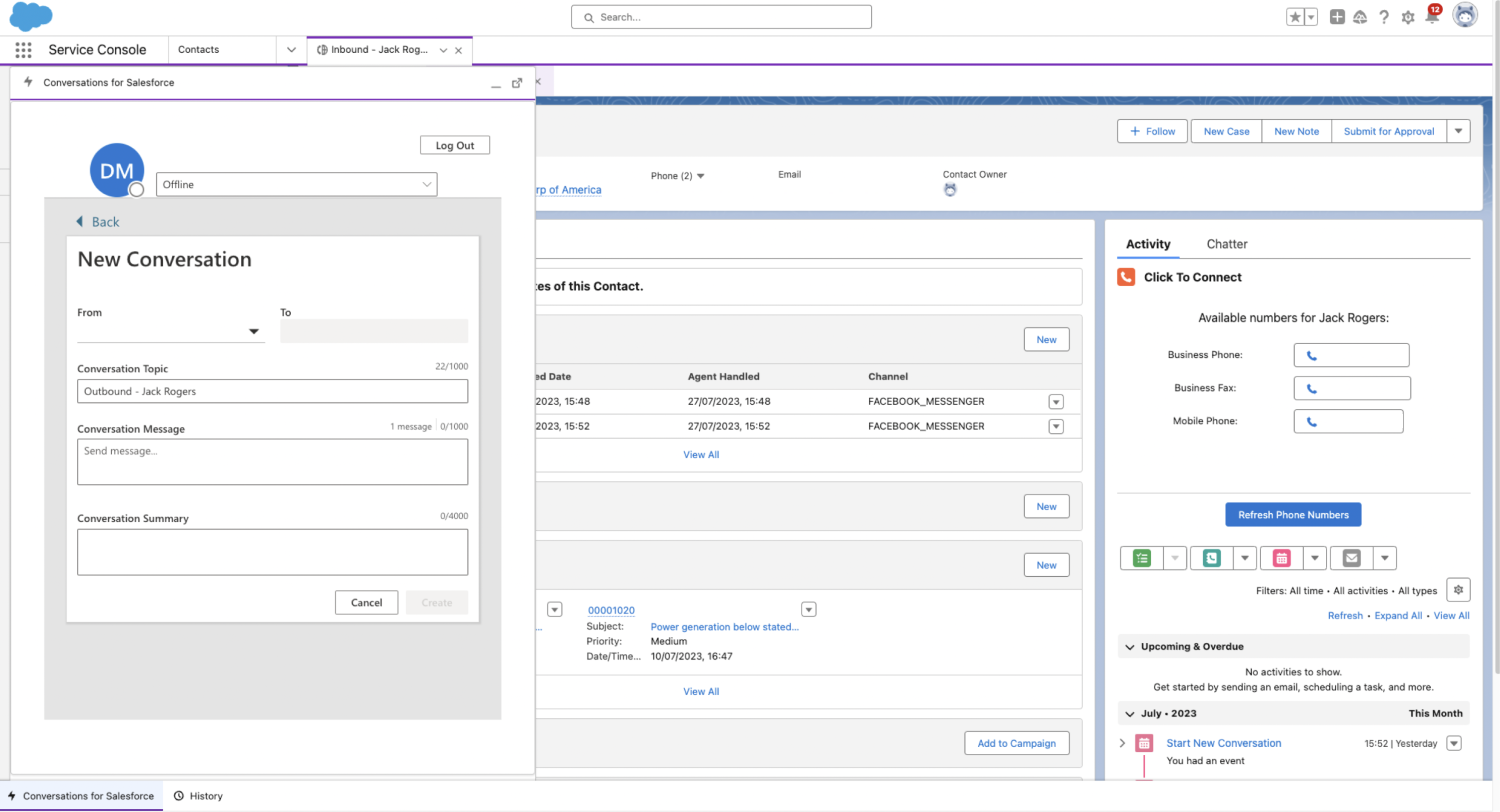Click event icon beside Start New Conversation
Image resolution: width=1500 pixels, height=812 pixels.
point(1144,743)
